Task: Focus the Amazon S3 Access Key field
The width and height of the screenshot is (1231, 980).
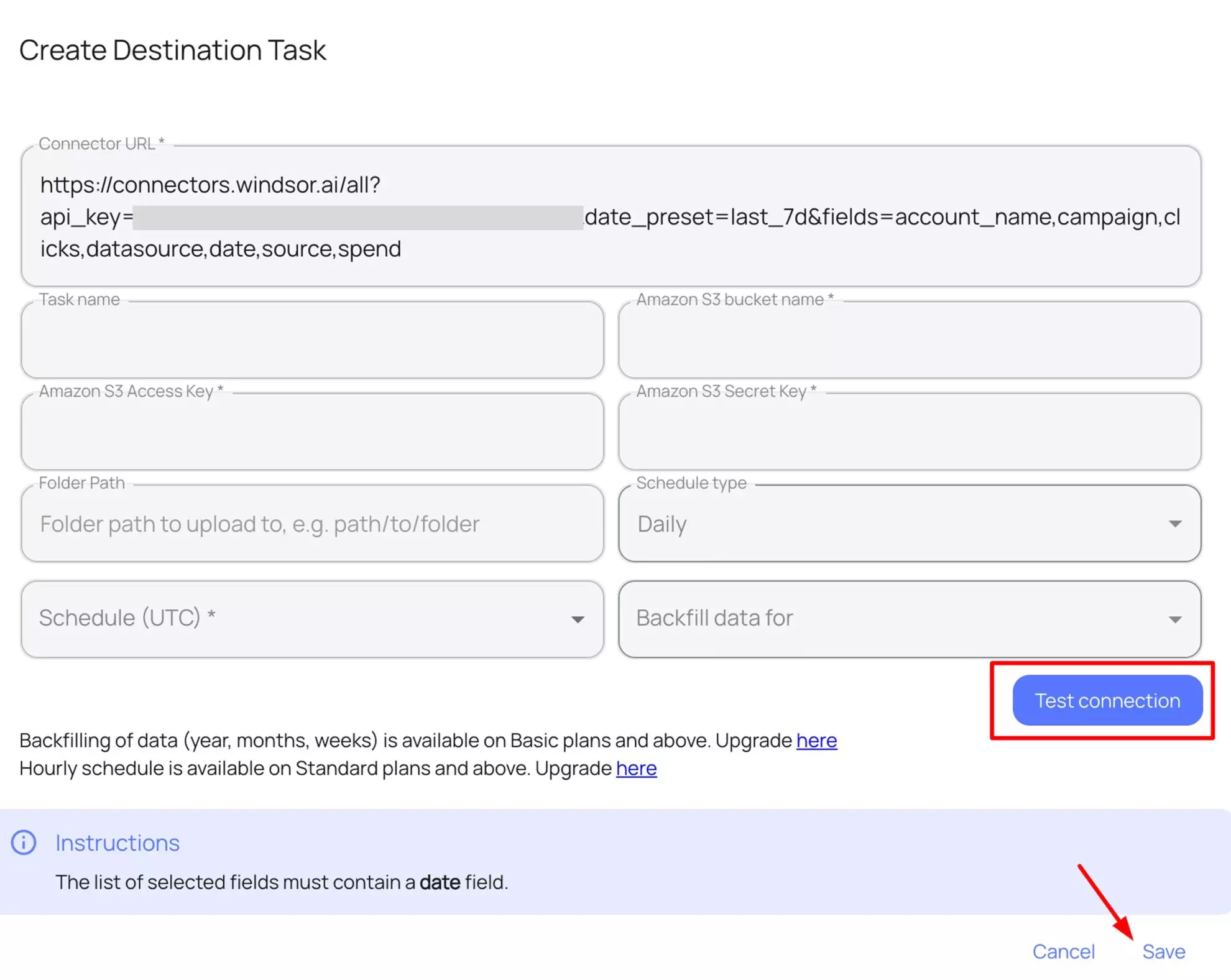Action: (312, 432)
